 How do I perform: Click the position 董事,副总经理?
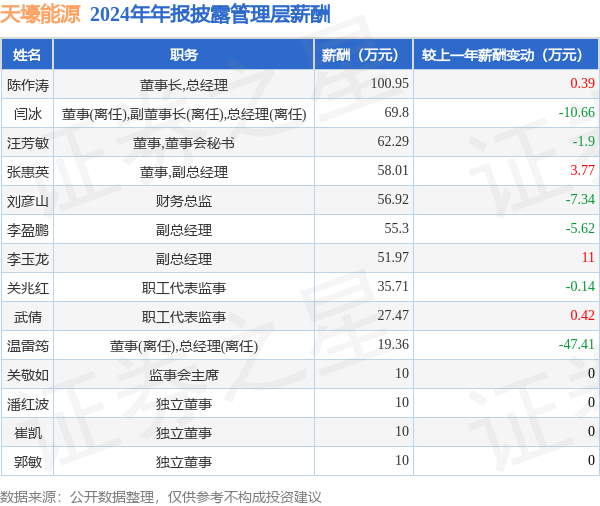tap(184, 172)
